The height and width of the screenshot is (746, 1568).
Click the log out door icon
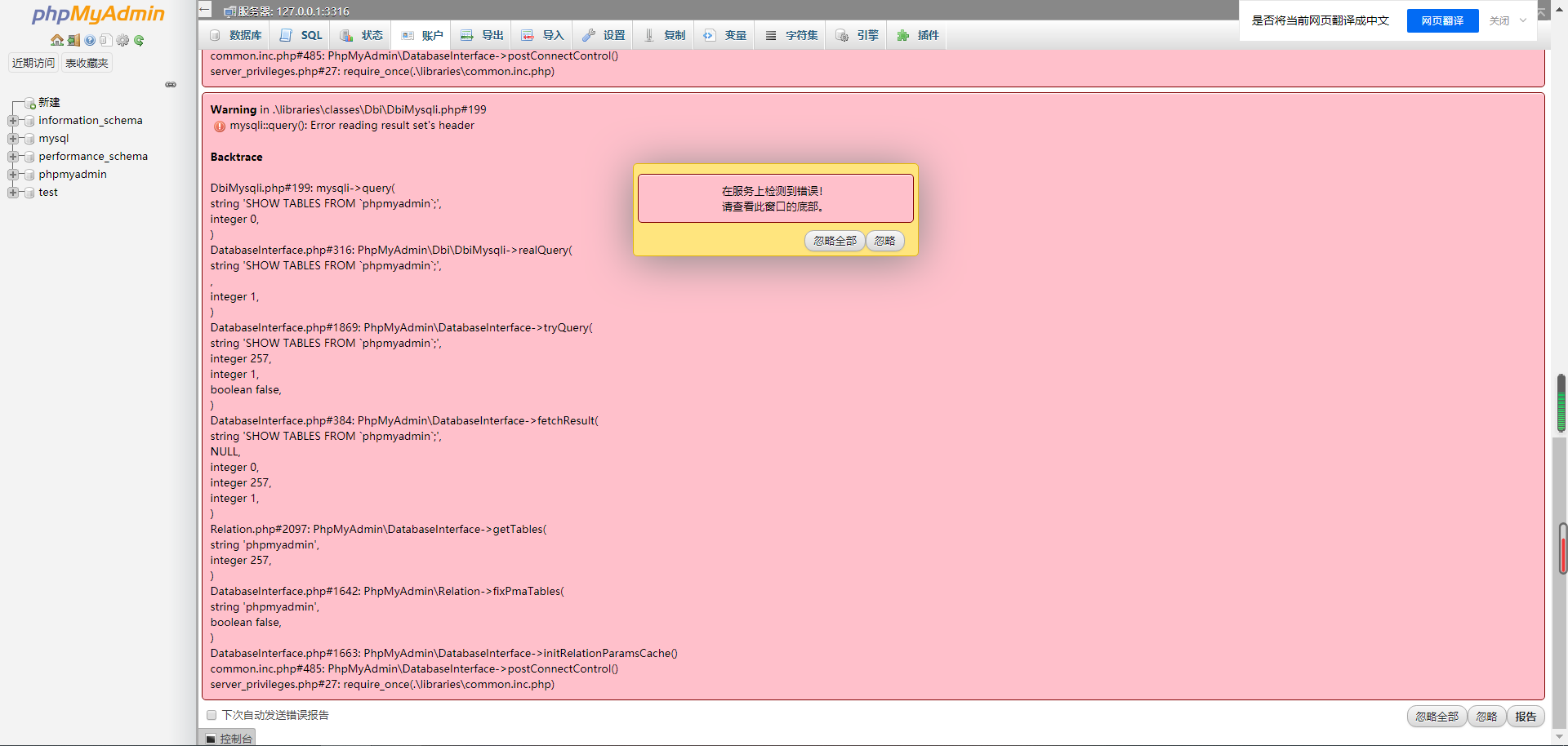point(73,40)
